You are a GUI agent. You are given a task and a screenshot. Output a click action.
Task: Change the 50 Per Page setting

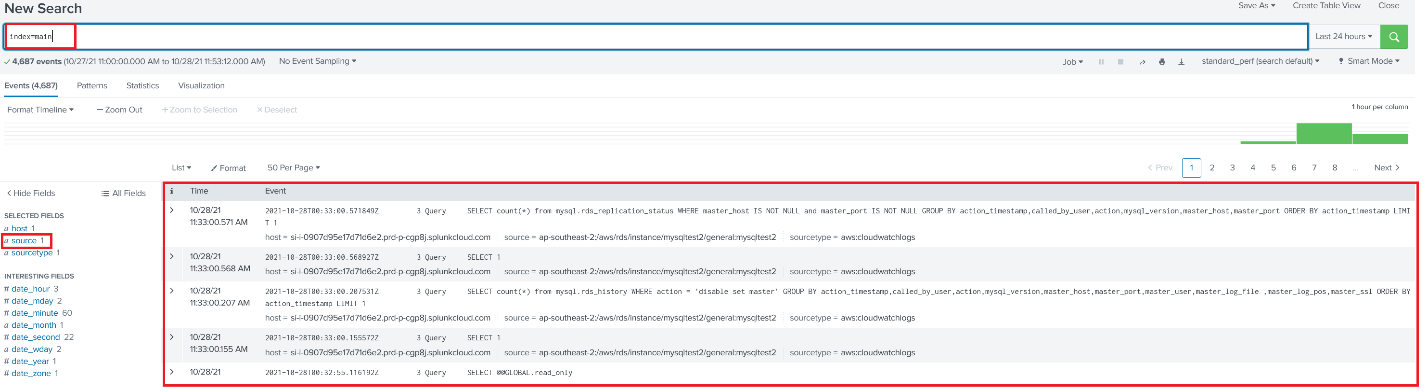(294, 168)
